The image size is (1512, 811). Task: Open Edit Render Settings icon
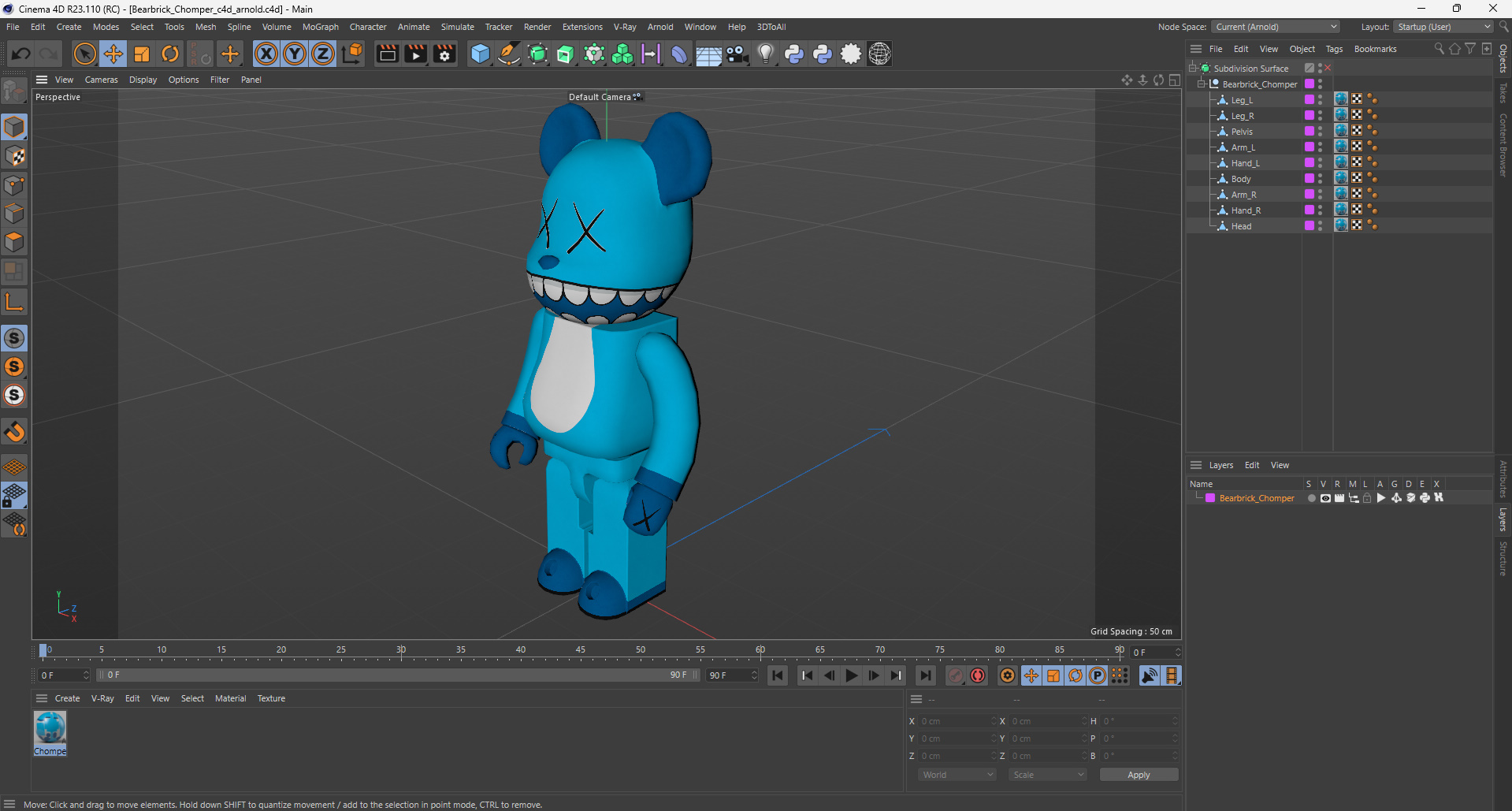pos(445,54)
